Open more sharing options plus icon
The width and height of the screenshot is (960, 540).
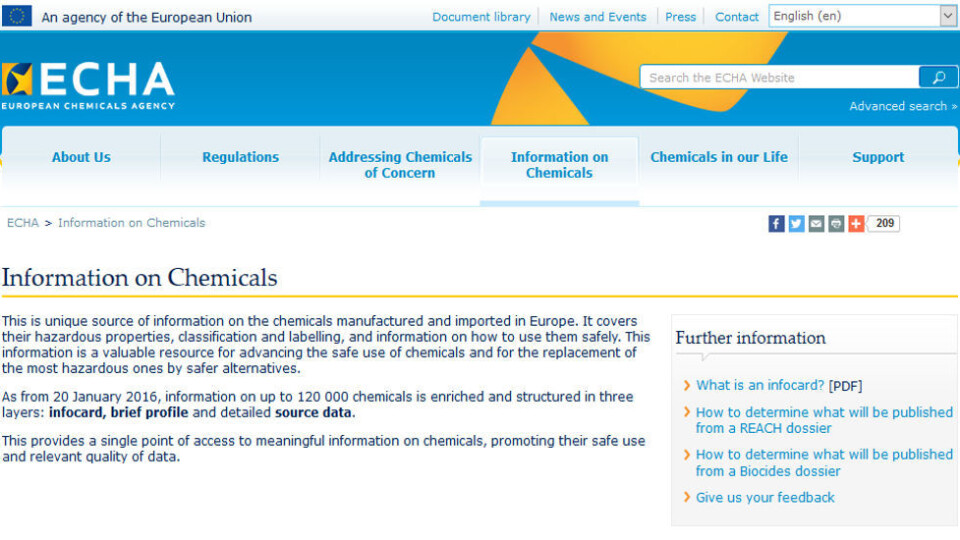(x=856, y=223)
